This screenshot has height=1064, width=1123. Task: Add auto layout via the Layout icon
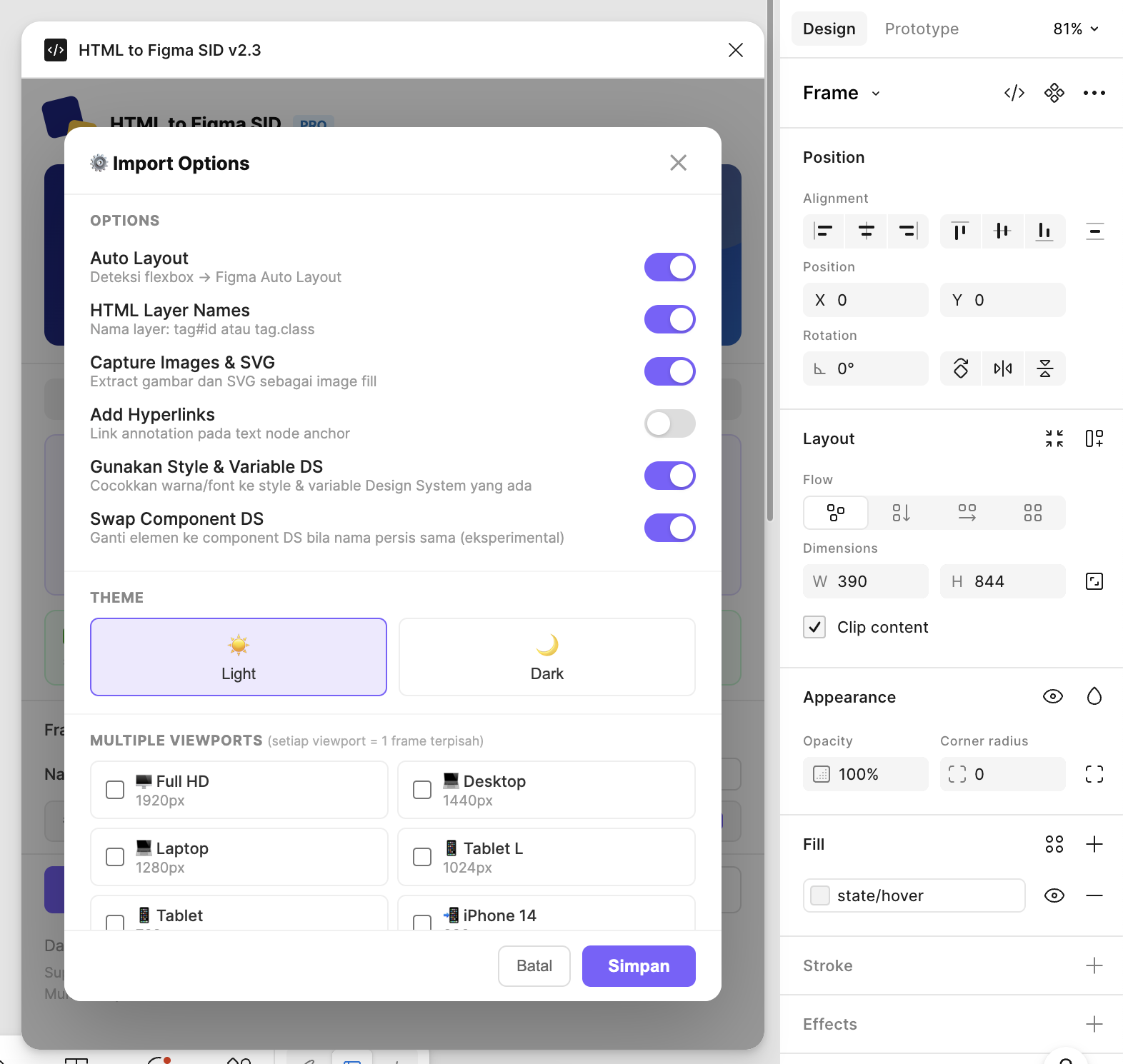coord(1094,438)
